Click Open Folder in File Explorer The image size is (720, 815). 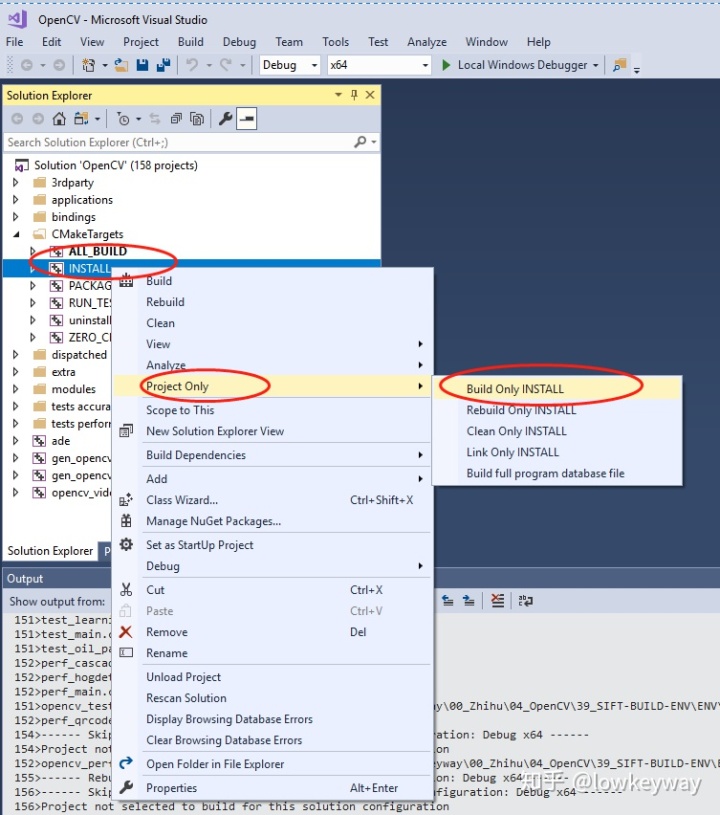273,764
